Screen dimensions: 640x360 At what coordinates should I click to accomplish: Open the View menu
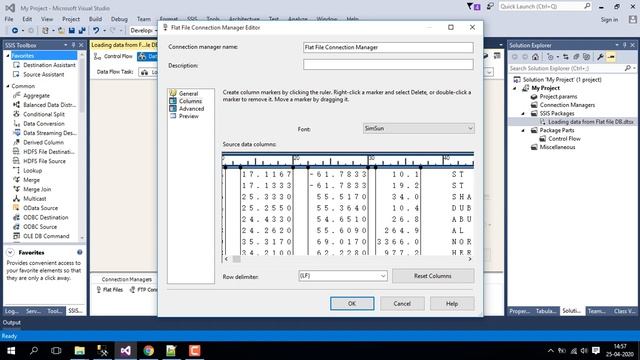47,19
